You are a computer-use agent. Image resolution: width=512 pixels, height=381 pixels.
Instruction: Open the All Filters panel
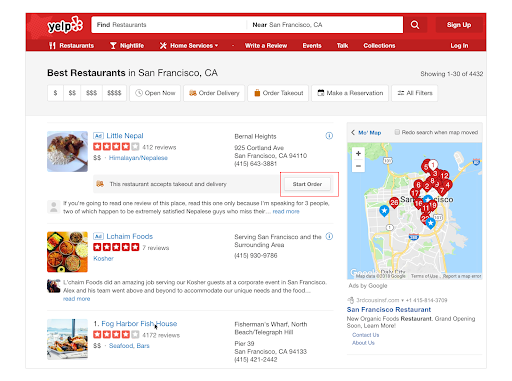point(415,93)
